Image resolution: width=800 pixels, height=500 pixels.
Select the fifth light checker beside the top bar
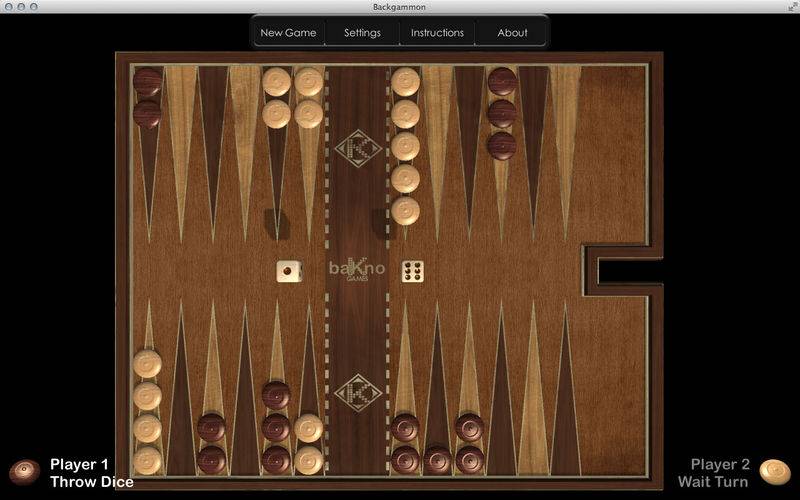406,211
